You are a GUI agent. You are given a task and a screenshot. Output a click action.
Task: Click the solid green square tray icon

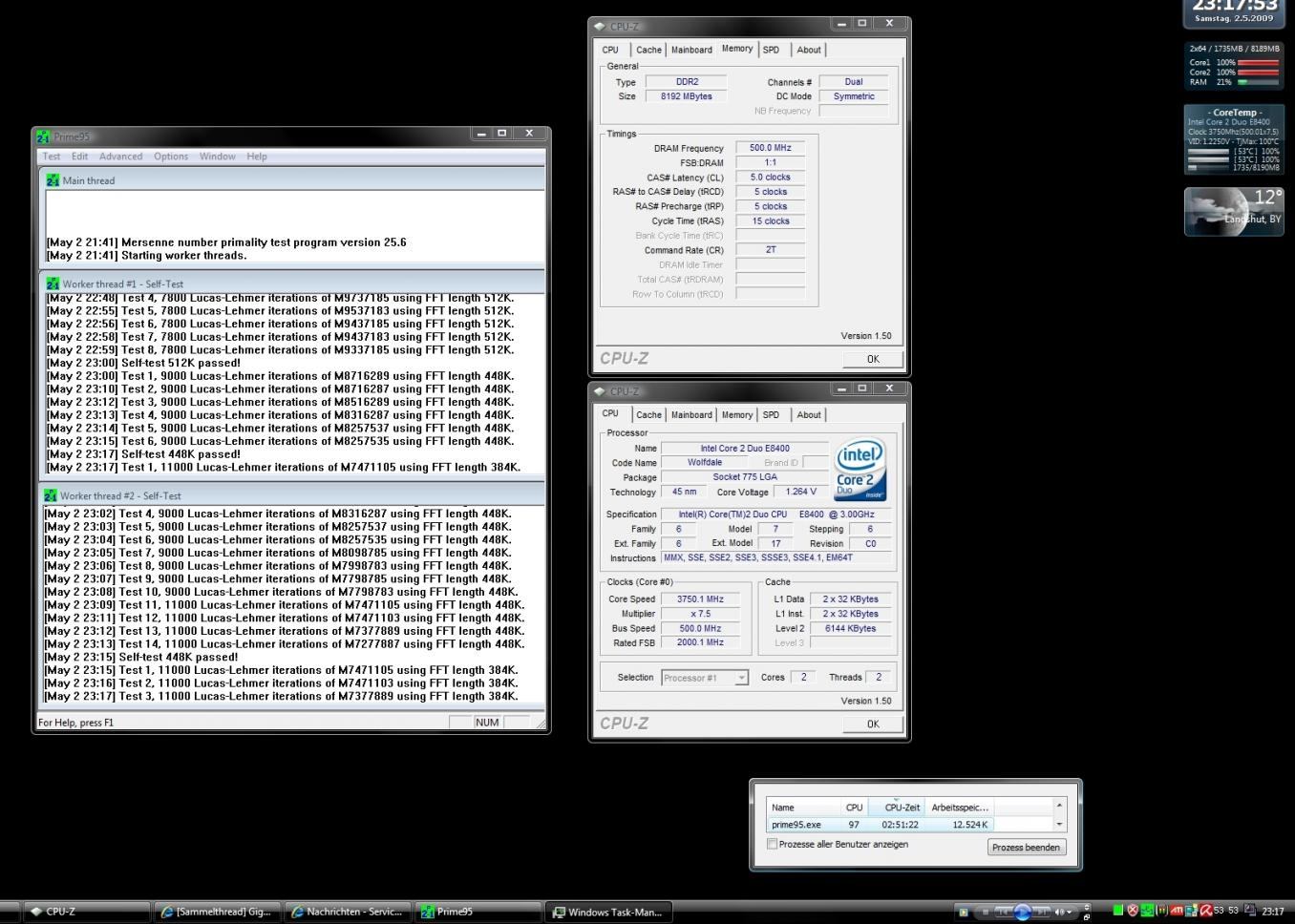coord(1118,911)
